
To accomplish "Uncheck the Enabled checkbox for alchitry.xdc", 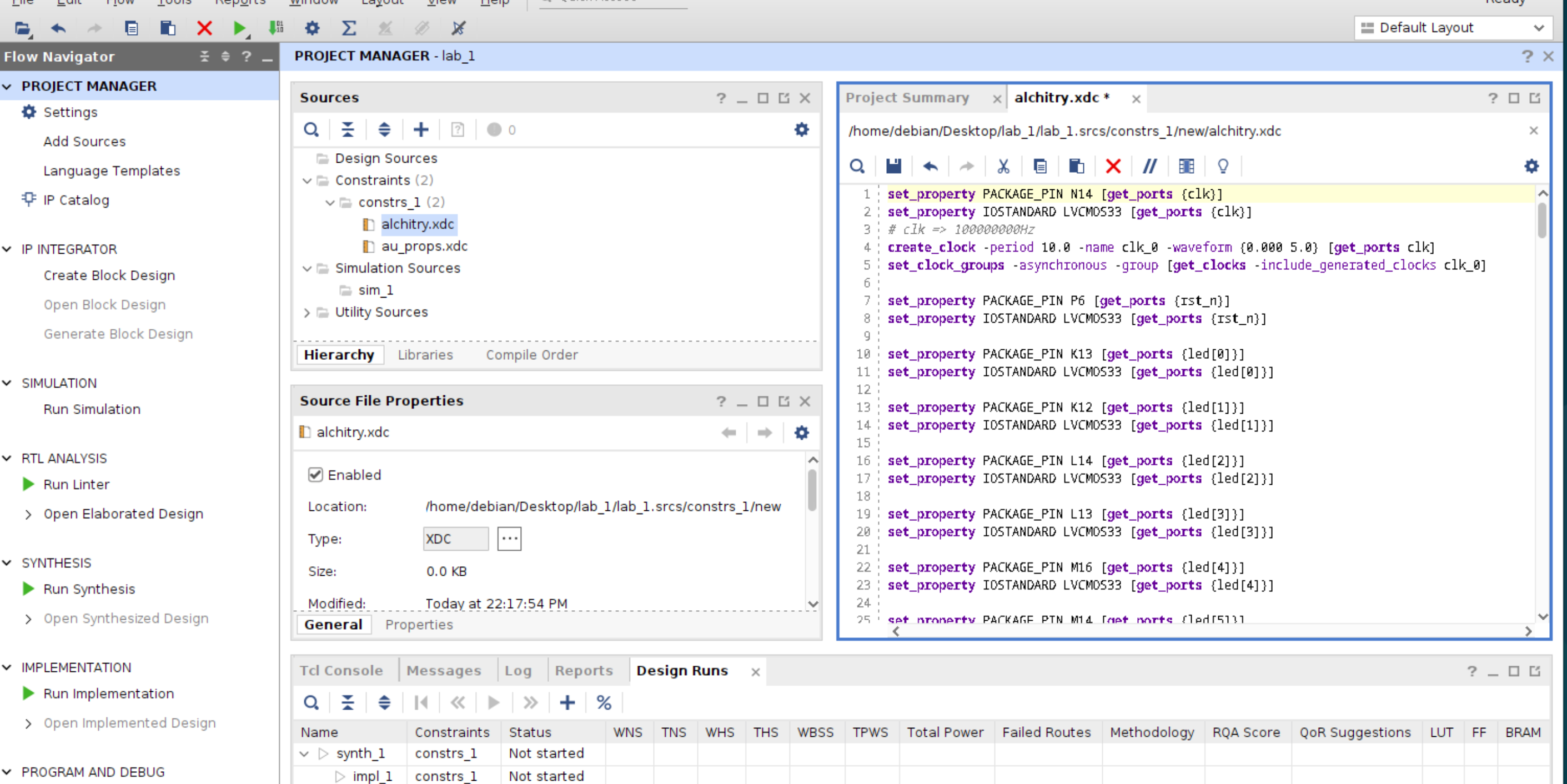I will point(315,474).
